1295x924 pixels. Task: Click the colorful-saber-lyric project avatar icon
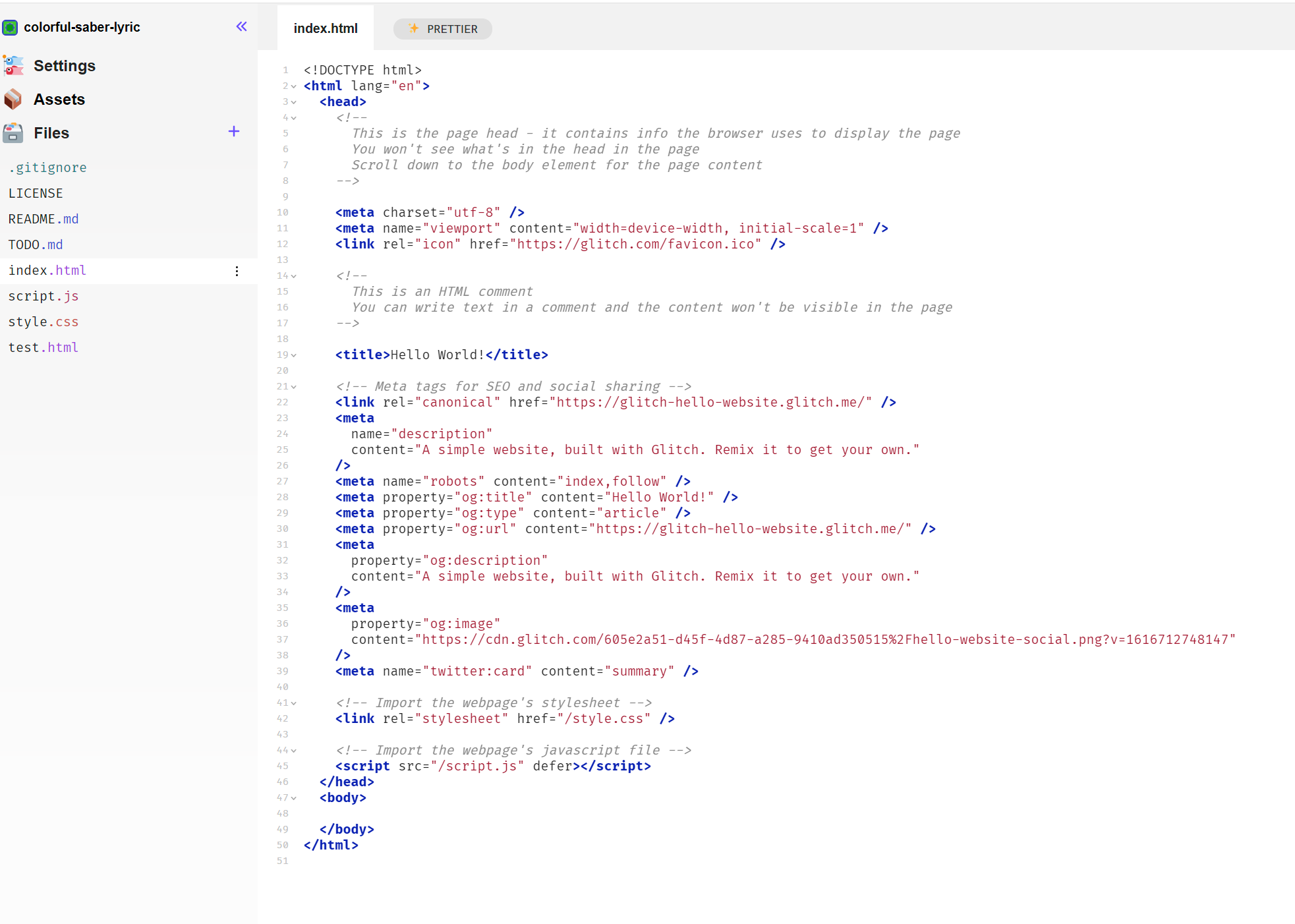tap(10, 27)
